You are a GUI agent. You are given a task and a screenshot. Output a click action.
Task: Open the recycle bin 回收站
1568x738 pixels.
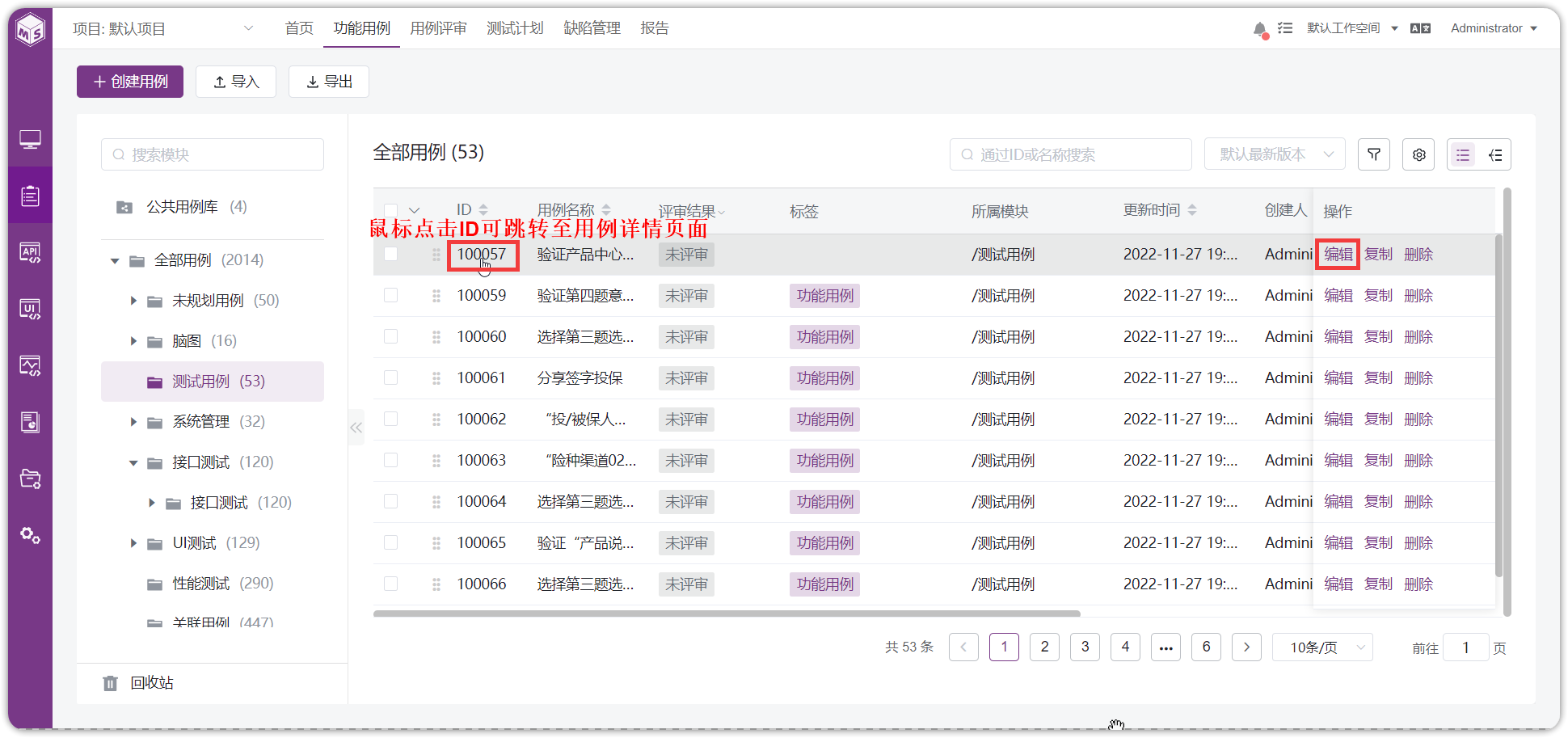[x=138, y=683]
